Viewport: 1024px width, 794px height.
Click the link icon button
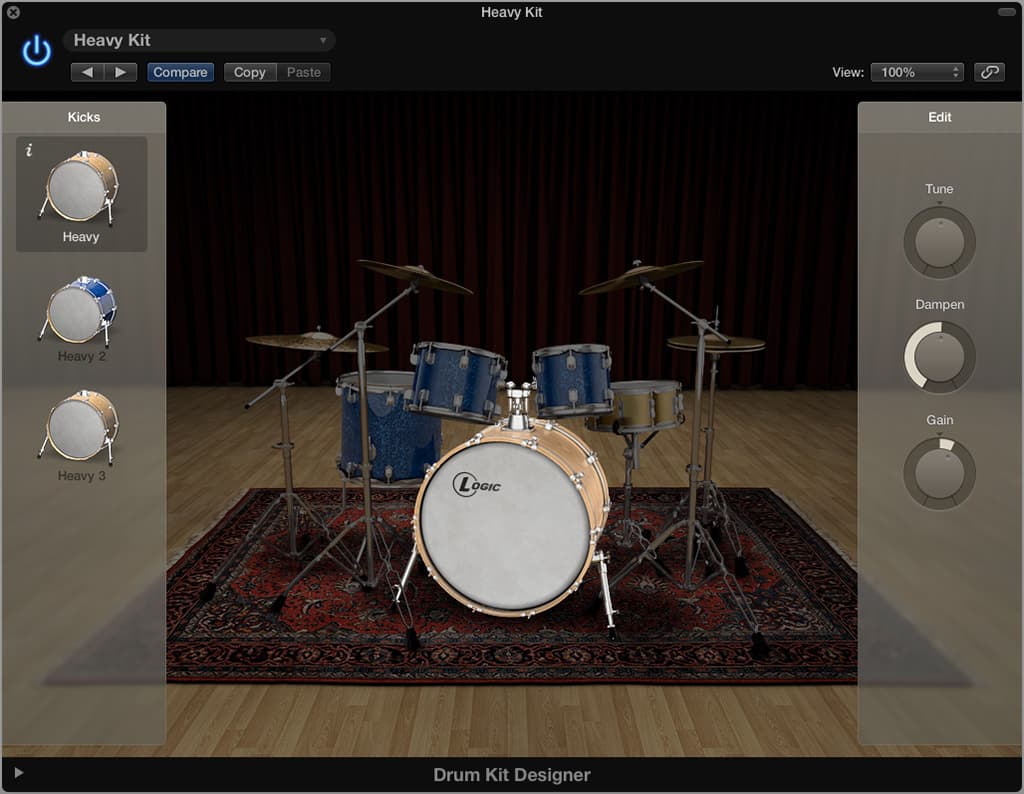989,72
